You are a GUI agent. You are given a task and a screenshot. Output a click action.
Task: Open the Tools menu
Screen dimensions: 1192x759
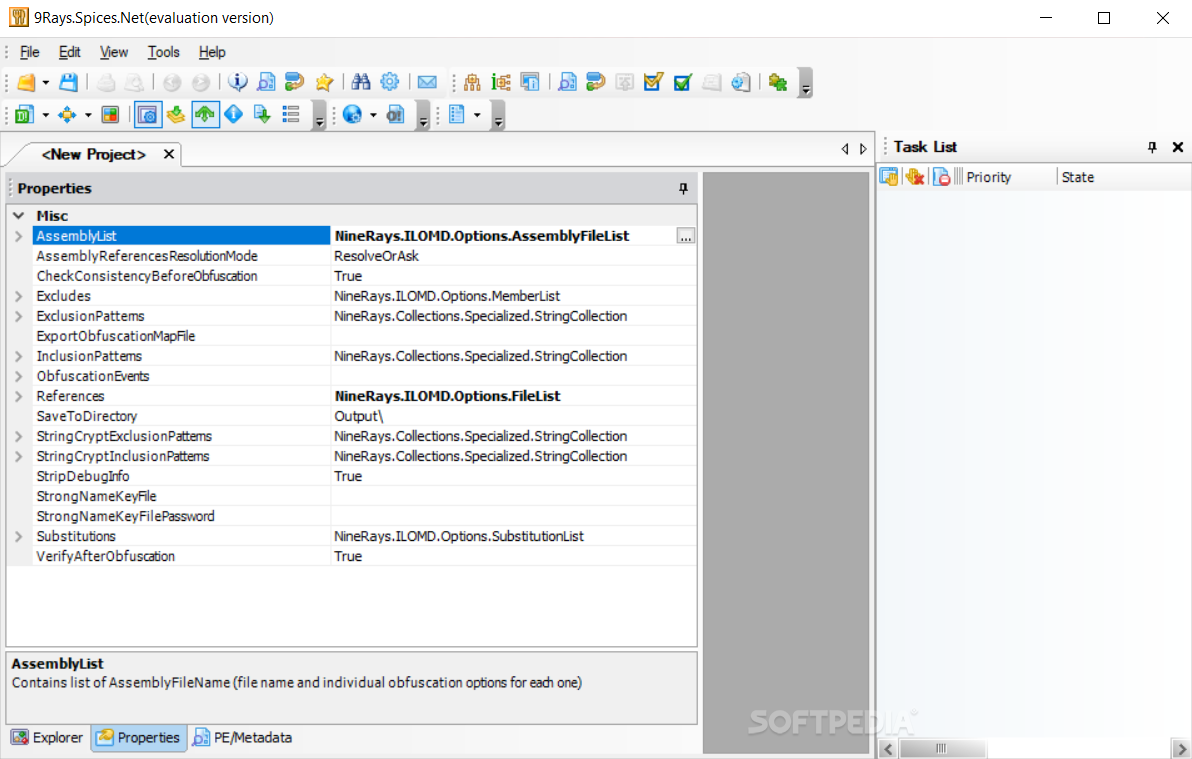click(x=163, y=52)
